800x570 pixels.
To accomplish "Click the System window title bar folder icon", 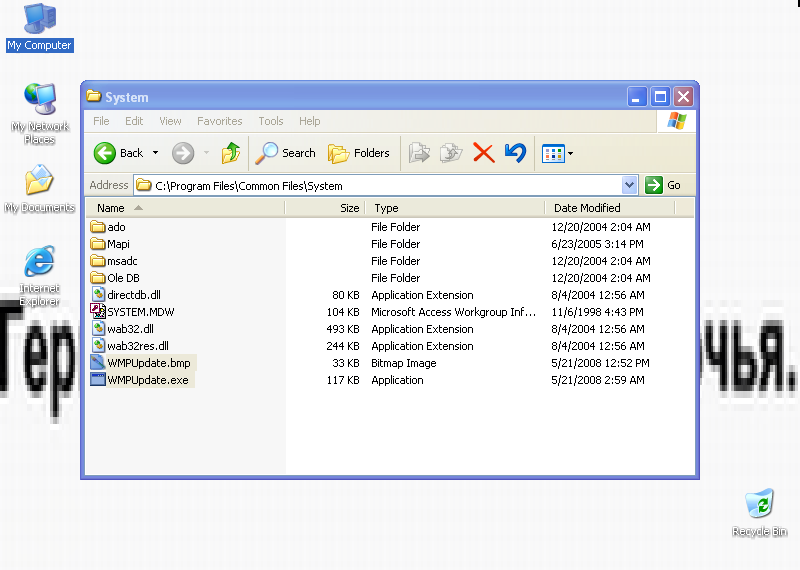I will (93, 96).
